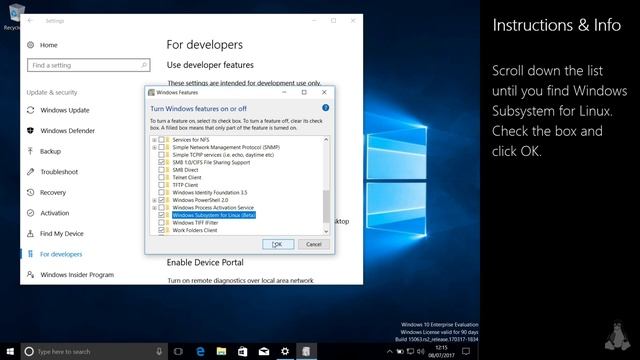The height and width of the screenshot is (360, 640).
Task: Open the Mail app from the taskbar
Action: 264,351
